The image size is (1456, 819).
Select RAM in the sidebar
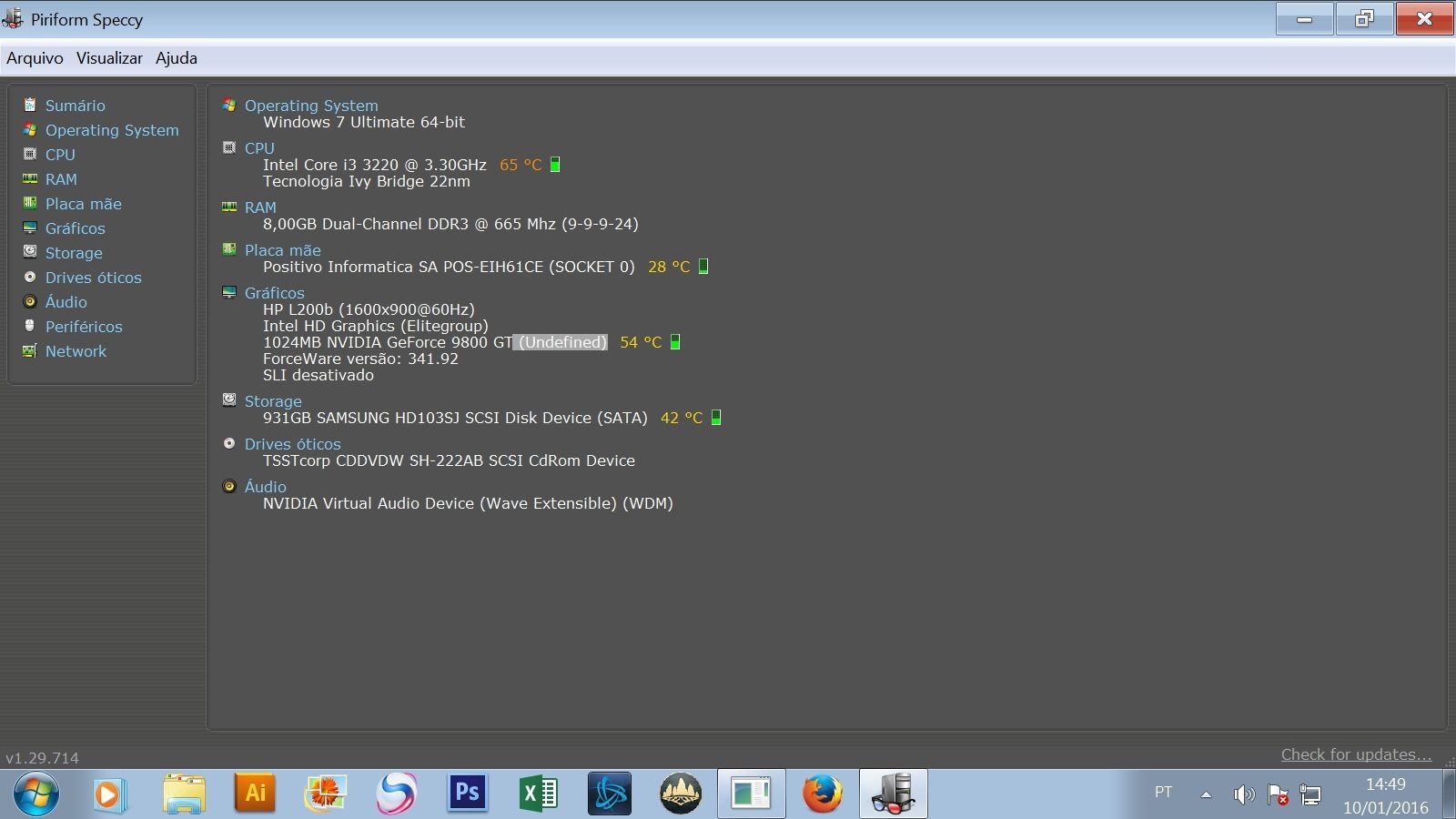coord(61,179)
